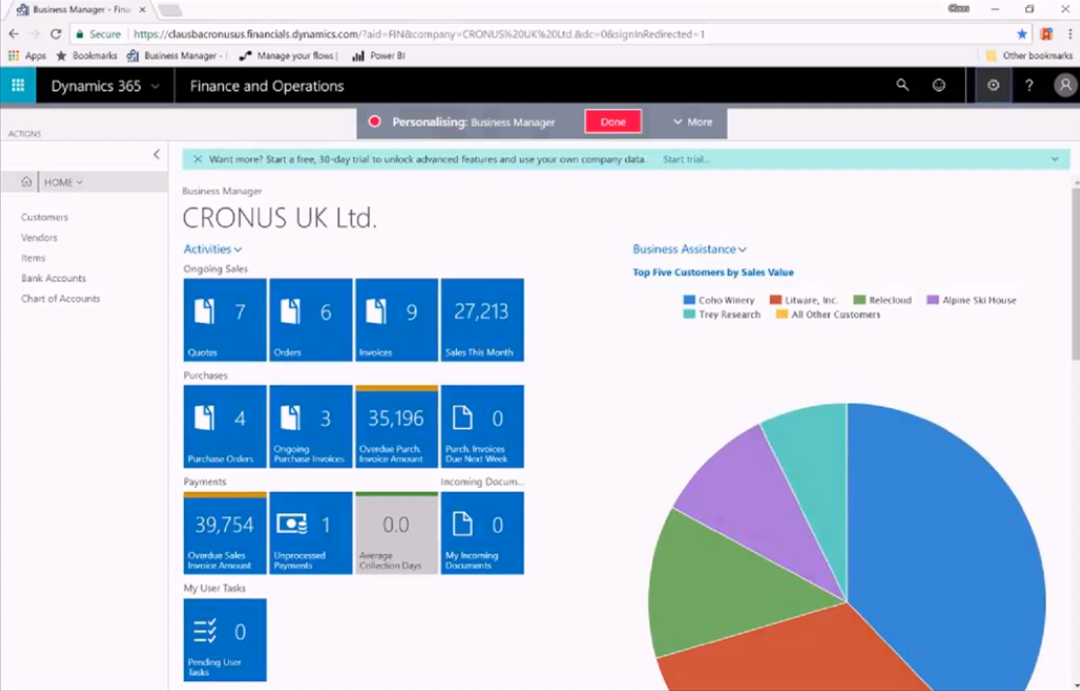The height and width of the screenshot is (691, 1080).
Task: Open Purch. Invoices Due Next Week tile
Action: pyautogui.click(x=482, y=426)
